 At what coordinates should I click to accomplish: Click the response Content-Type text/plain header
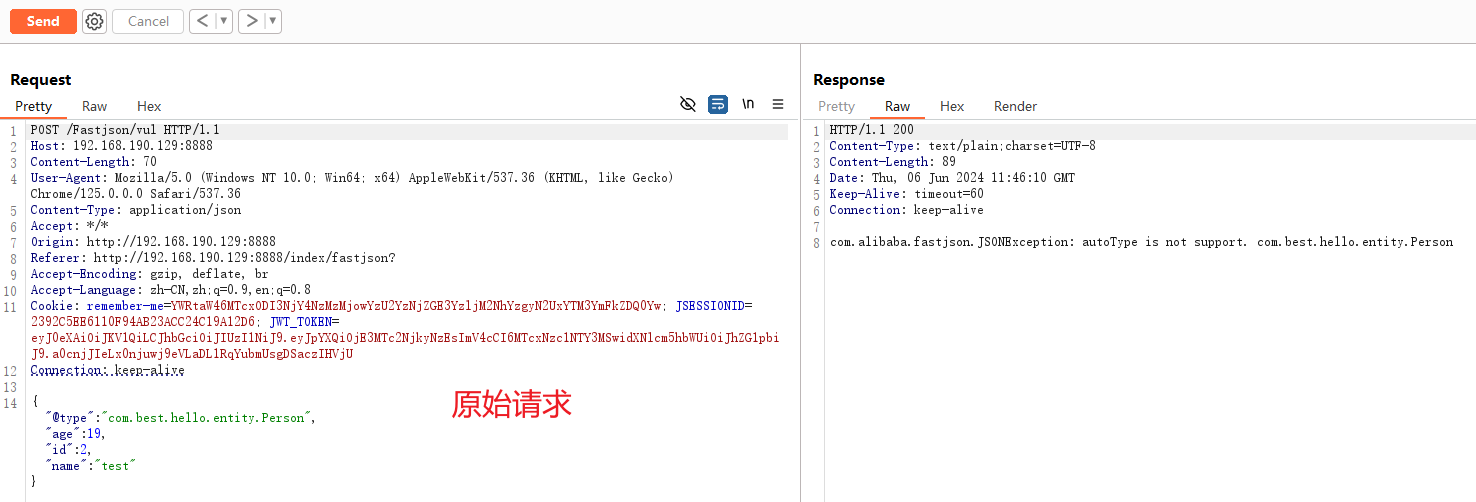(x=962, y=146)
